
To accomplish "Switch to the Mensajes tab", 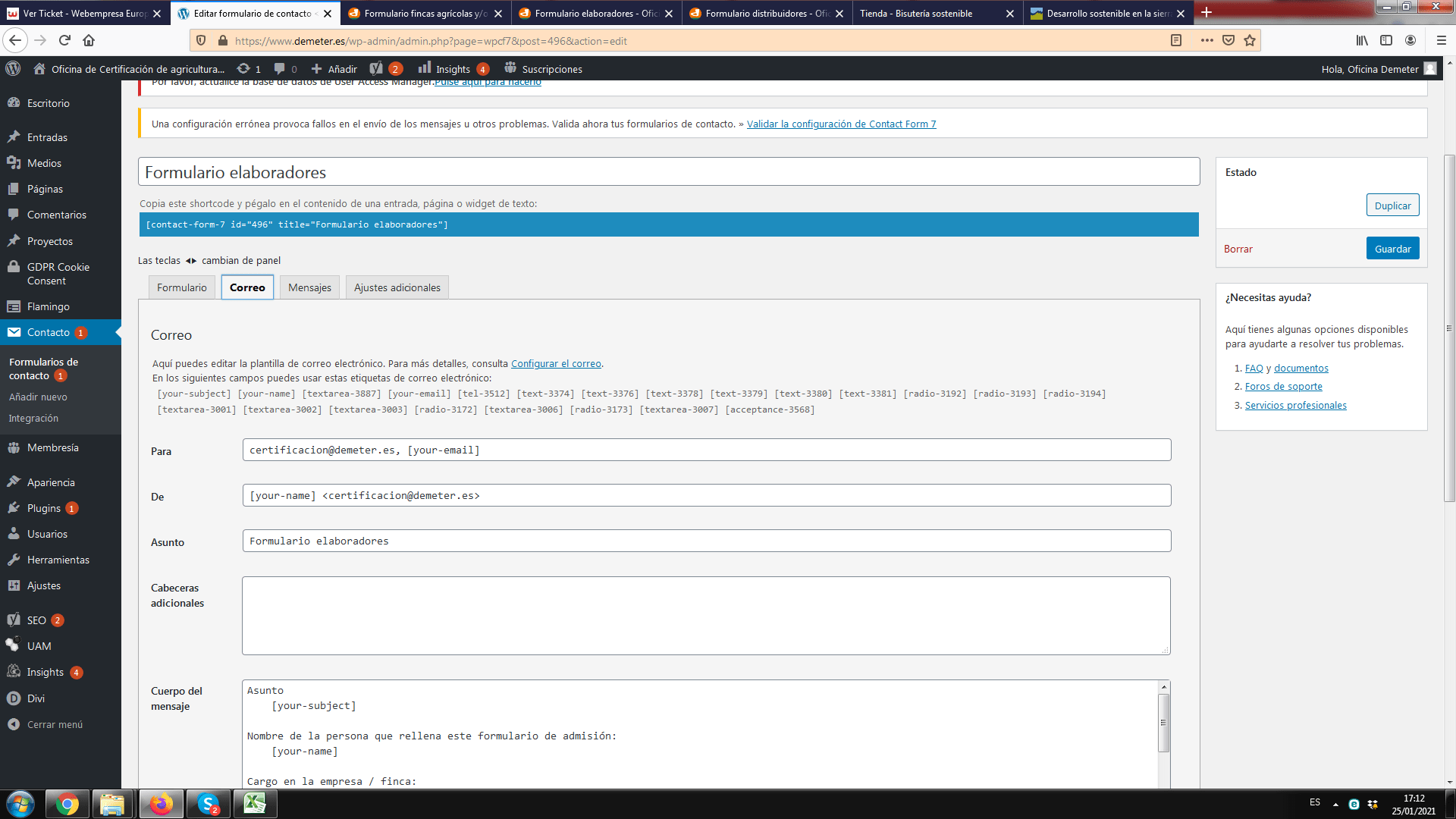I will [309, 287].
